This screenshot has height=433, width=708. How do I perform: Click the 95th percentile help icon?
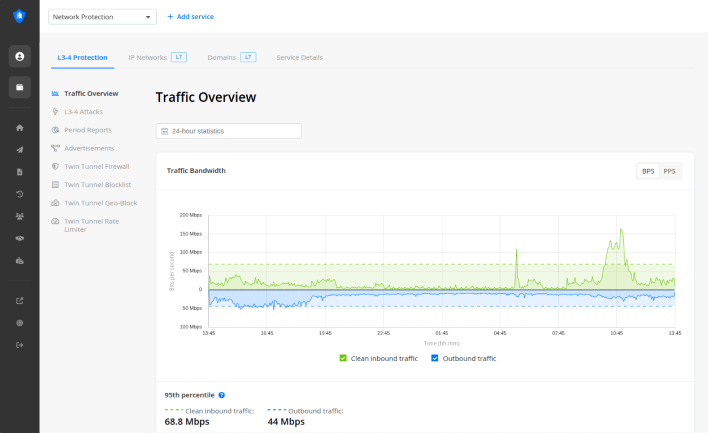point(221,395)
